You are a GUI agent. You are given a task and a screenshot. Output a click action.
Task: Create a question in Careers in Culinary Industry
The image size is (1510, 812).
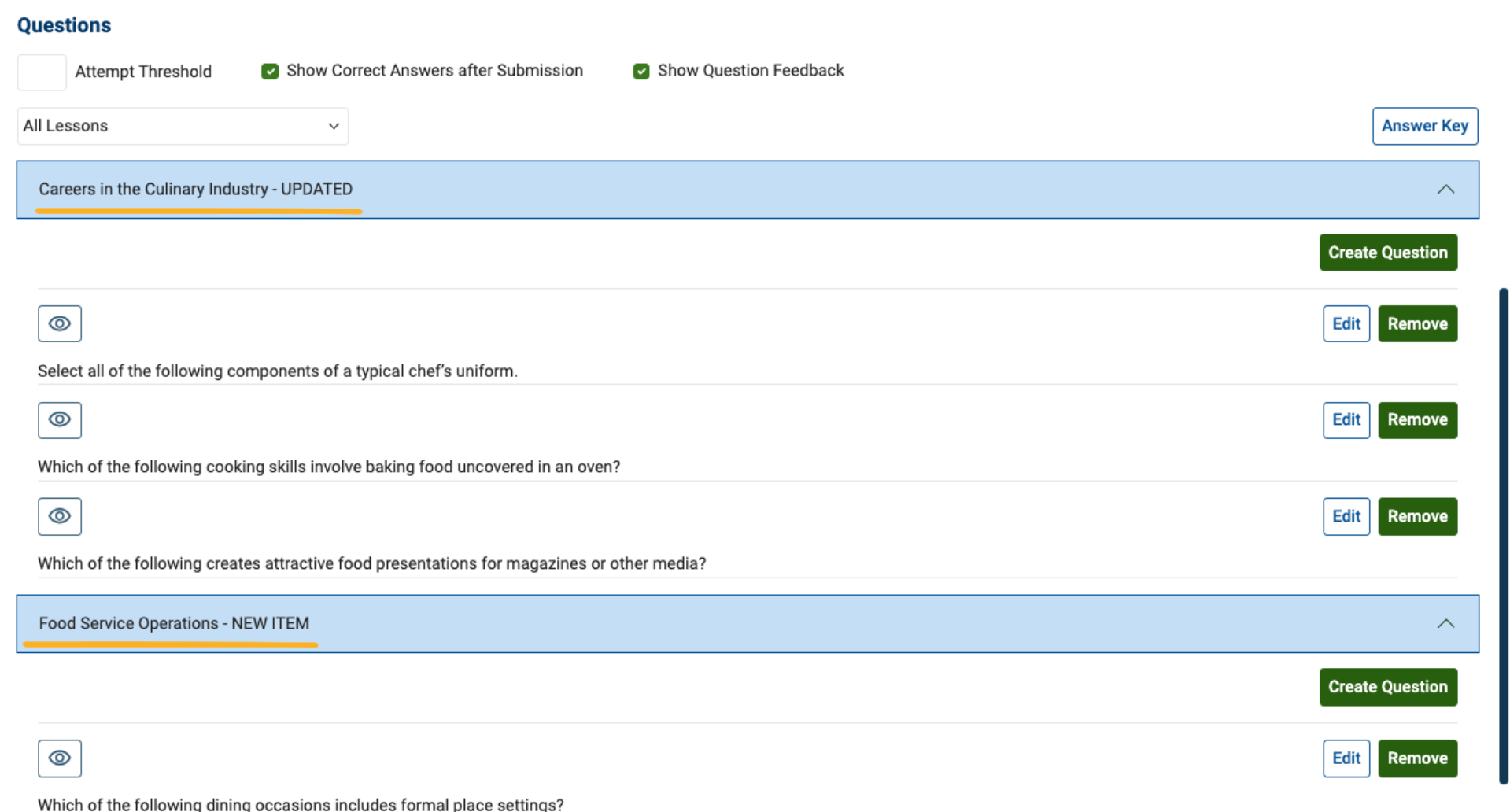(1387, 252)
